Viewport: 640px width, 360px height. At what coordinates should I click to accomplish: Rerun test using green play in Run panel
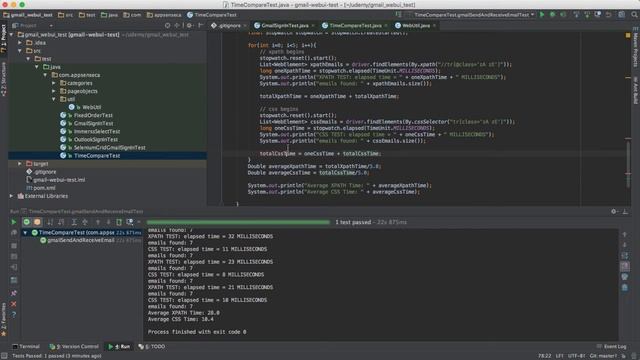click(13, 222)
